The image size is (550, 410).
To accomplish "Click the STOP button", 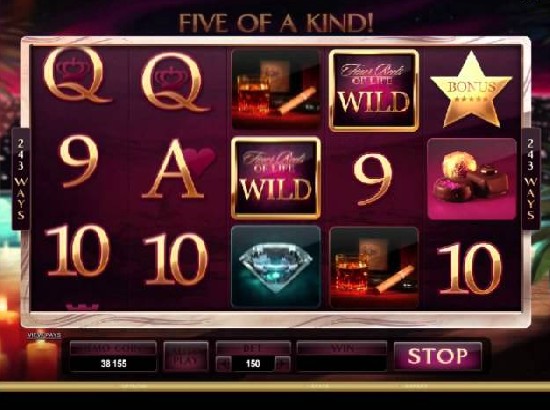I will [438, 356].
